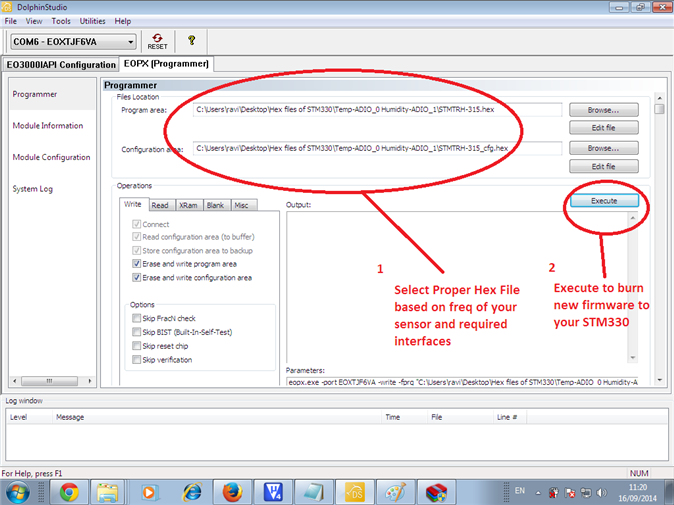Enable Skip BIST (Built-In-Self-Test) option

[136, 332]
